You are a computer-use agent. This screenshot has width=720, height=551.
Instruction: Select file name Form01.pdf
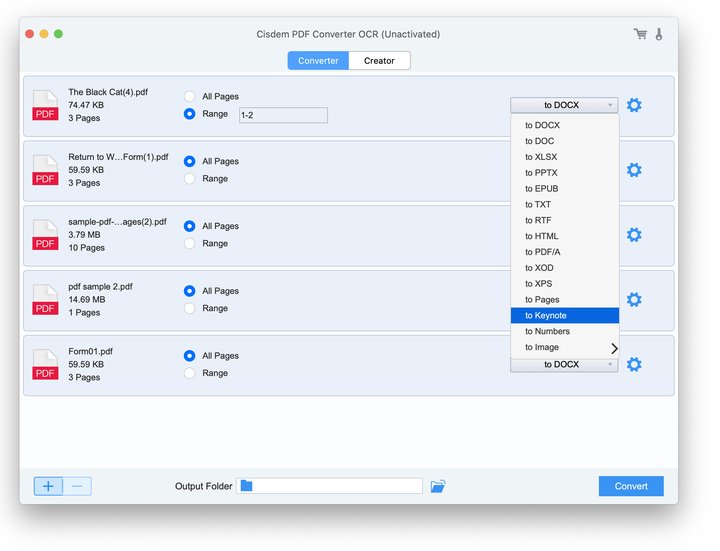[x=90, y=351]
